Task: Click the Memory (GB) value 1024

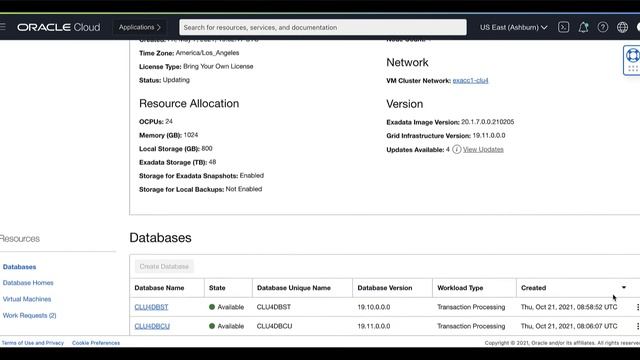Action: [191, 135]
